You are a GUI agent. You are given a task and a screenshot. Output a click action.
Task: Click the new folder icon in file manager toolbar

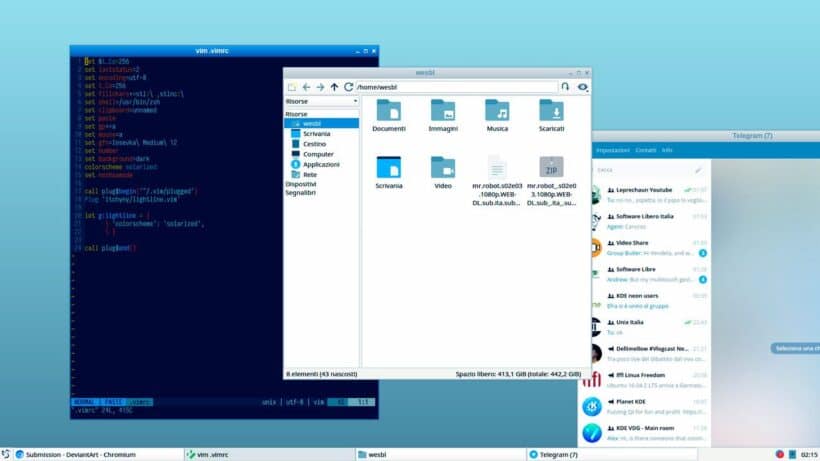tap(292, 87)
